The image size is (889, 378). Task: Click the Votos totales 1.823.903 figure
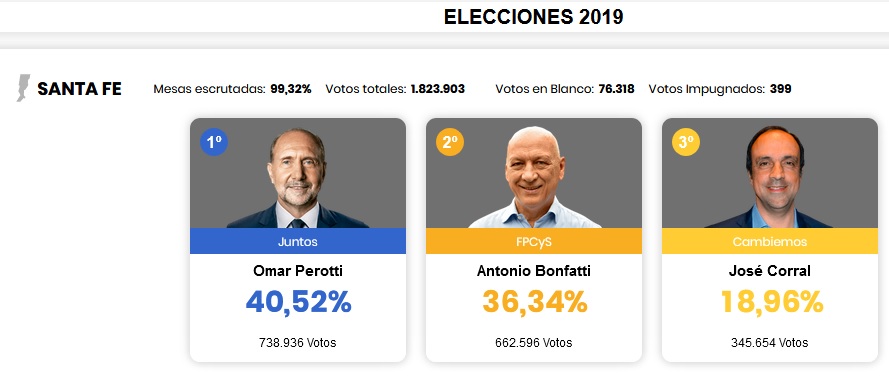point(395,89)
